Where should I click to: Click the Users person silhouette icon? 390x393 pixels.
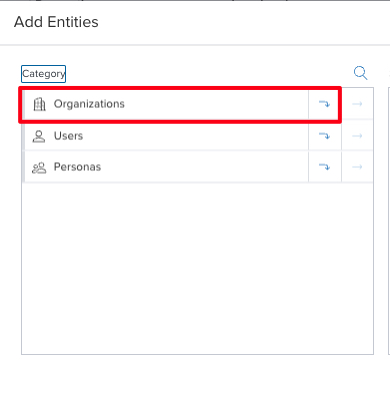39,136
